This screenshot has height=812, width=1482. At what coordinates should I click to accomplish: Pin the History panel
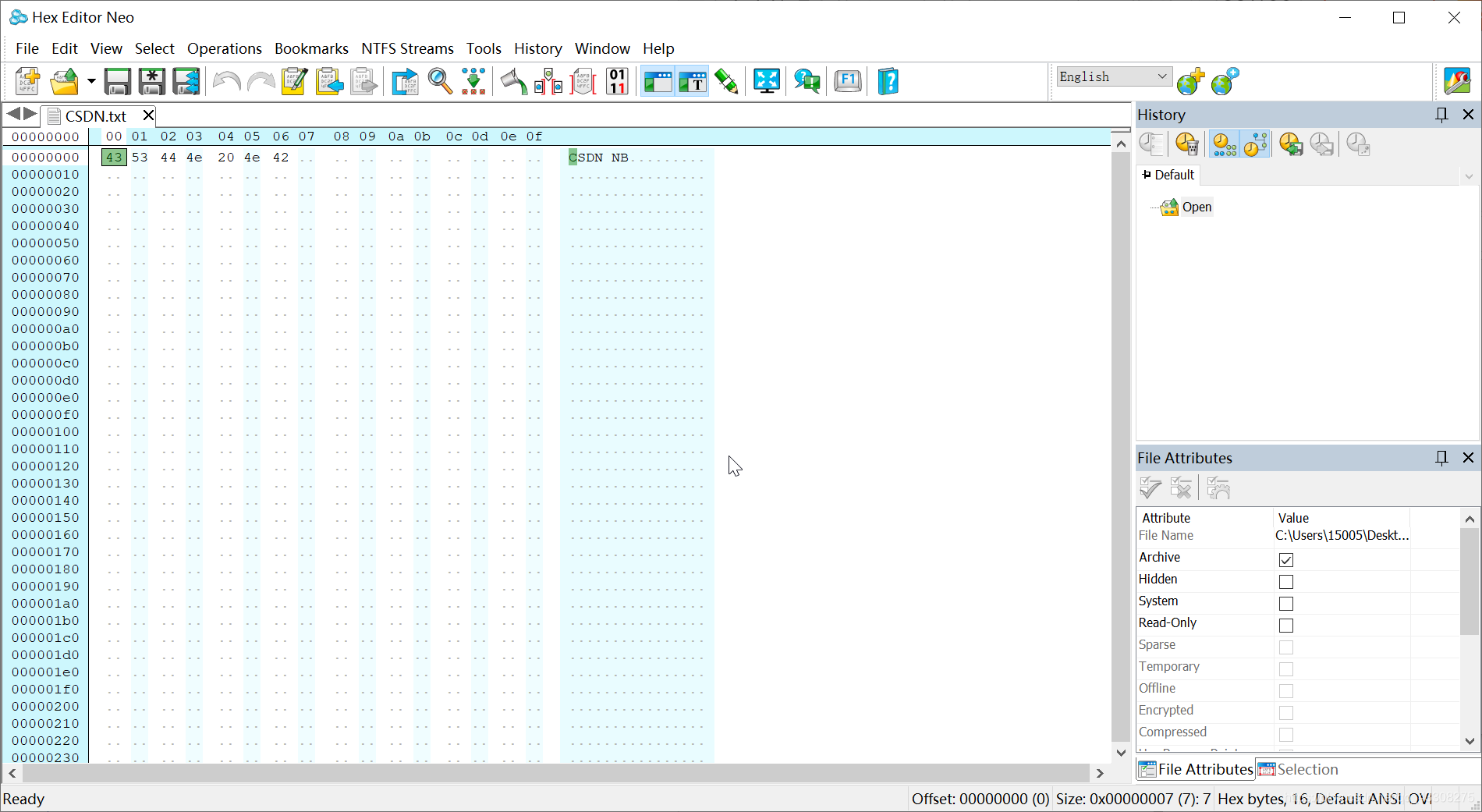click(x=1441, y=115)
